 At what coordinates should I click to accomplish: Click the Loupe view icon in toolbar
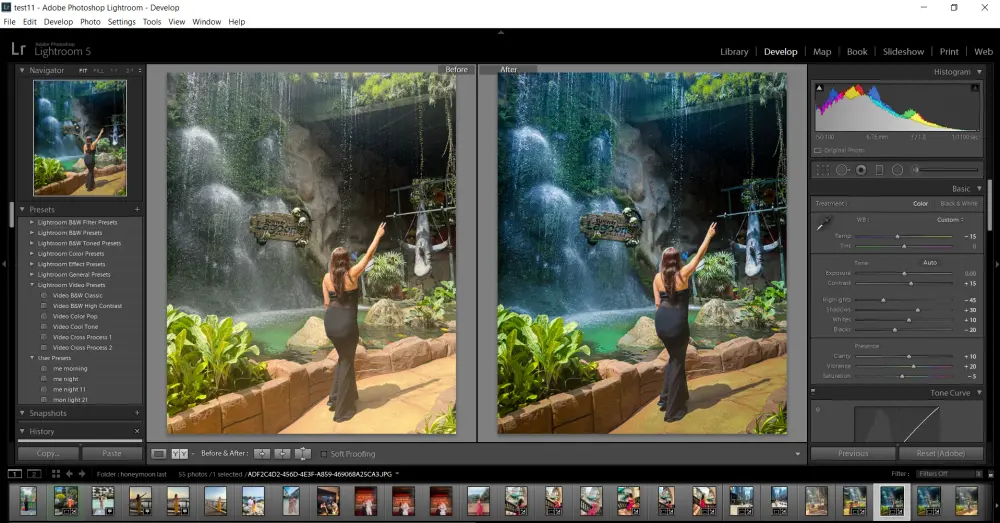[x=158, y=453]
